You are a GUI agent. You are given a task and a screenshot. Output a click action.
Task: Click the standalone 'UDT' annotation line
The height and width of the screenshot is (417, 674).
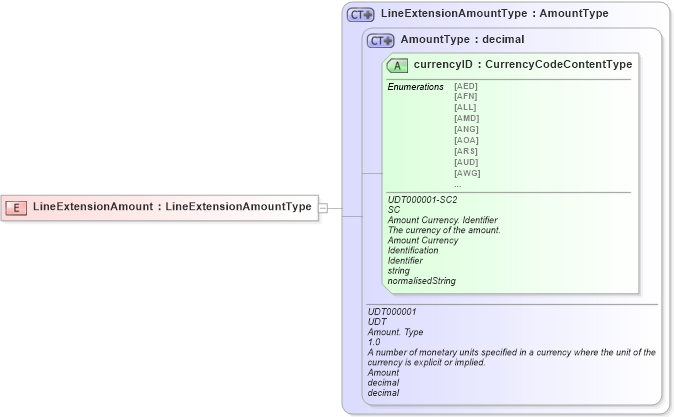pyautogui.click(x=377, y=322)
